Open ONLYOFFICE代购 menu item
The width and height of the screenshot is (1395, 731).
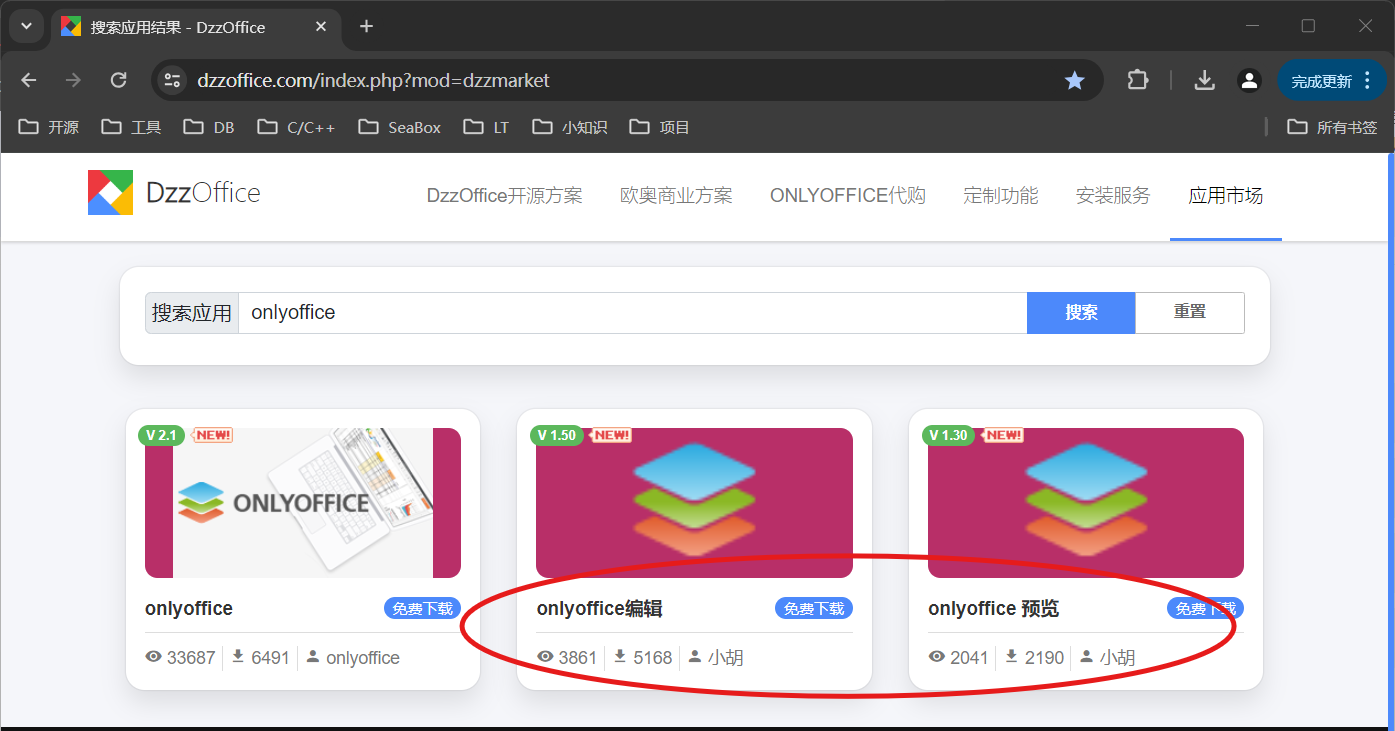click(848, 196)
